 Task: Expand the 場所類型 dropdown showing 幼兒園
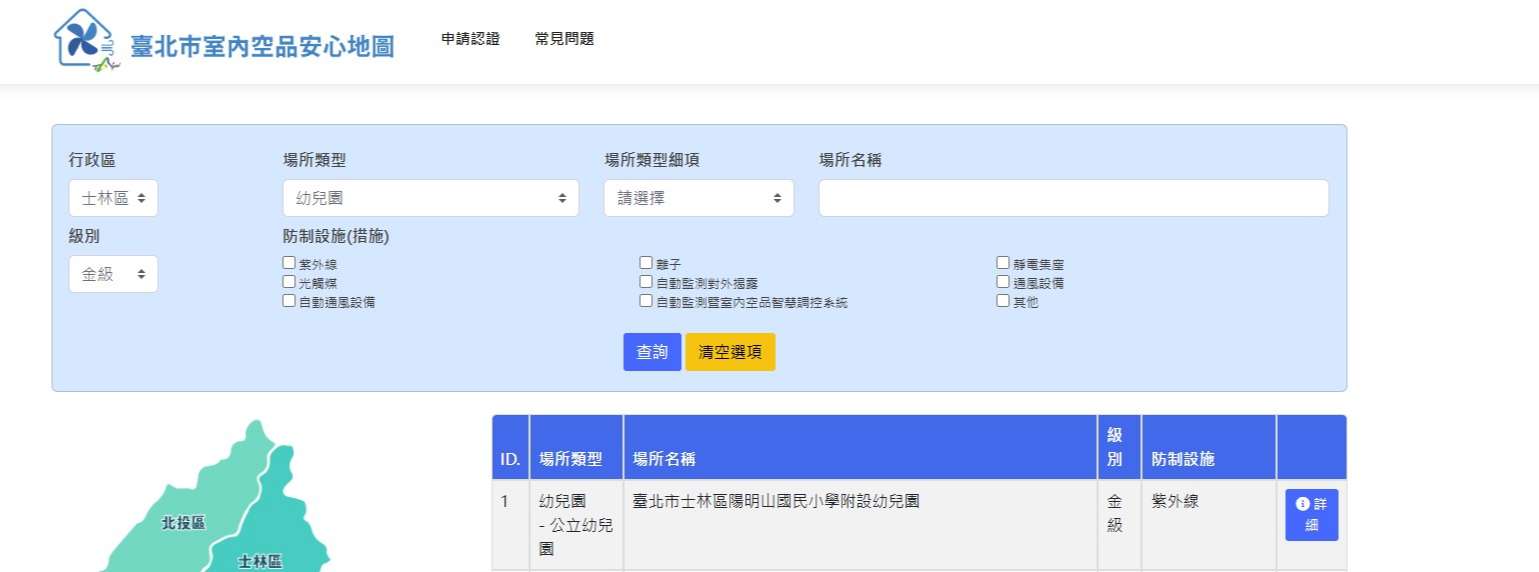pyautogui.click(x=431, y=198)
